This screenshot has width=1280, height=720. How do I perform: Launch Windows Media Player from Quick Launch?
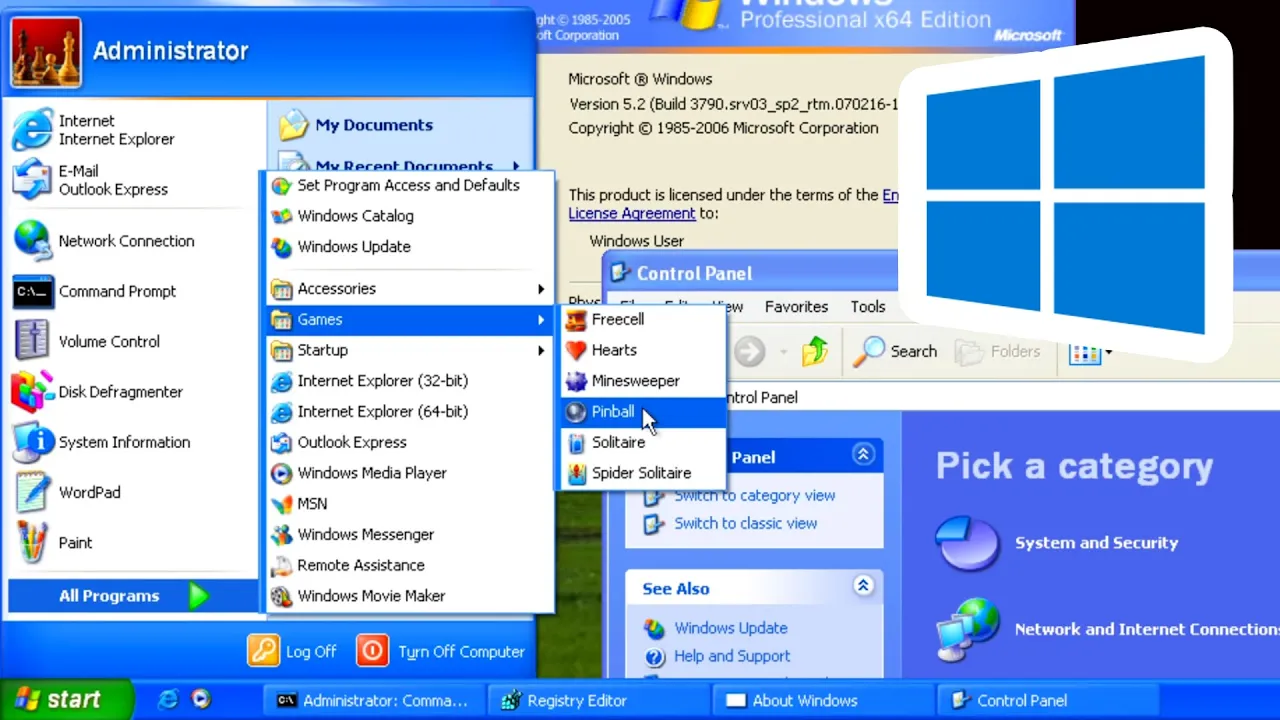[201, 700]
